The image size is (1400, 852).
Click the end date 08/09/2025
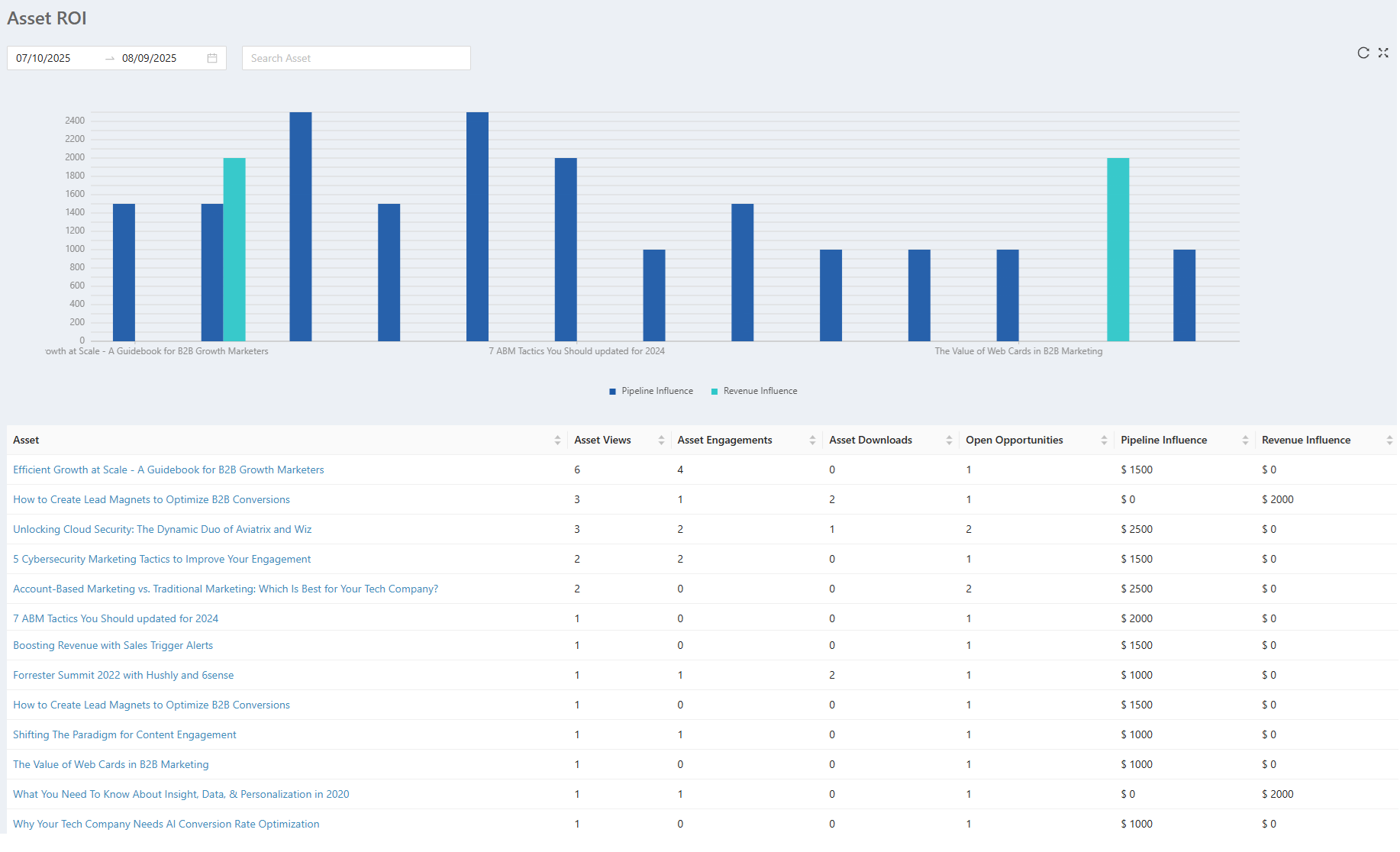150,58
